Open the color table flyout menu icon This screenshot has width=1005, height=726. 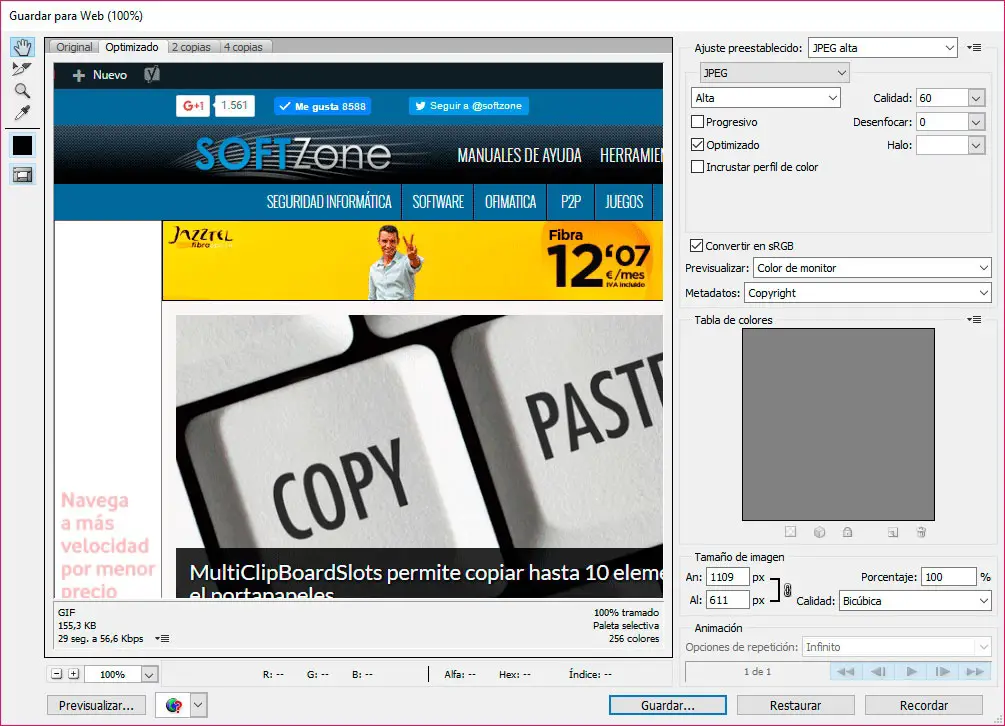click(974, 319)
